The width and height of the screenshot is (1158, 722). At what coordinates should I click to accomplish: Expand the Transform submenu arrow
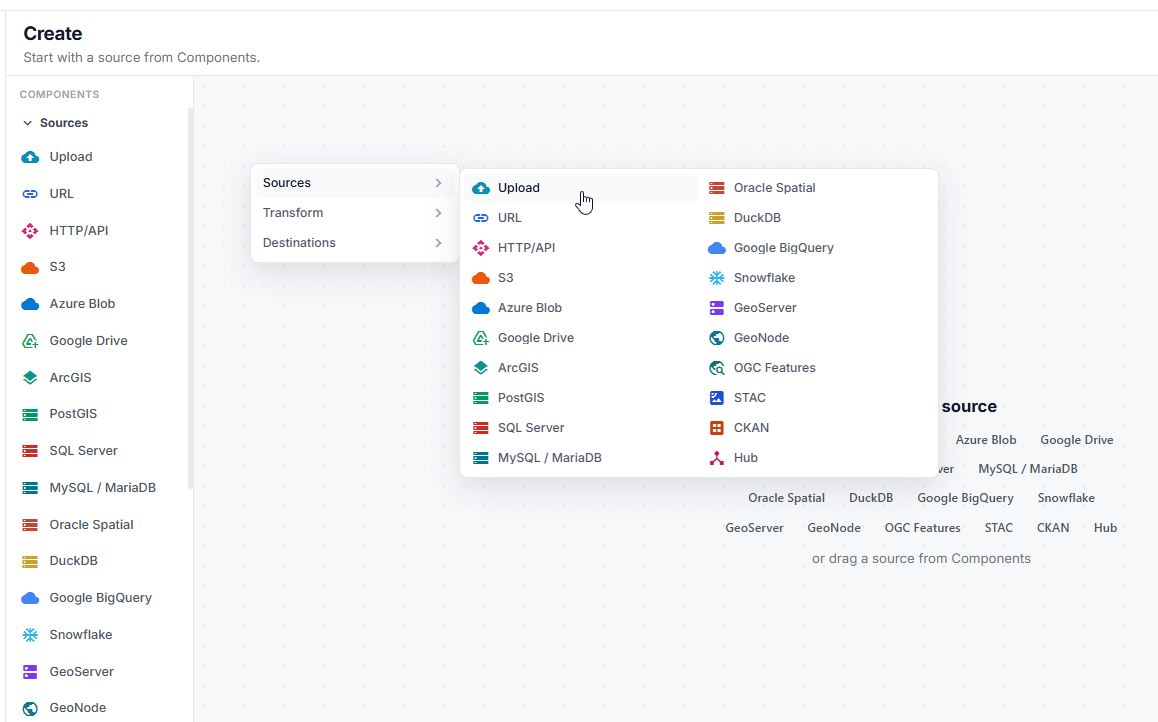pyautogui.click(x=438, y=213)
